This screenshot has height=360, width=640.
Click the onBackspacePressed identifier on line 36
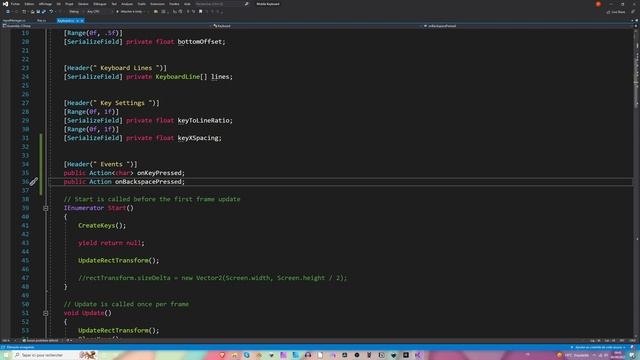(149, 182)
